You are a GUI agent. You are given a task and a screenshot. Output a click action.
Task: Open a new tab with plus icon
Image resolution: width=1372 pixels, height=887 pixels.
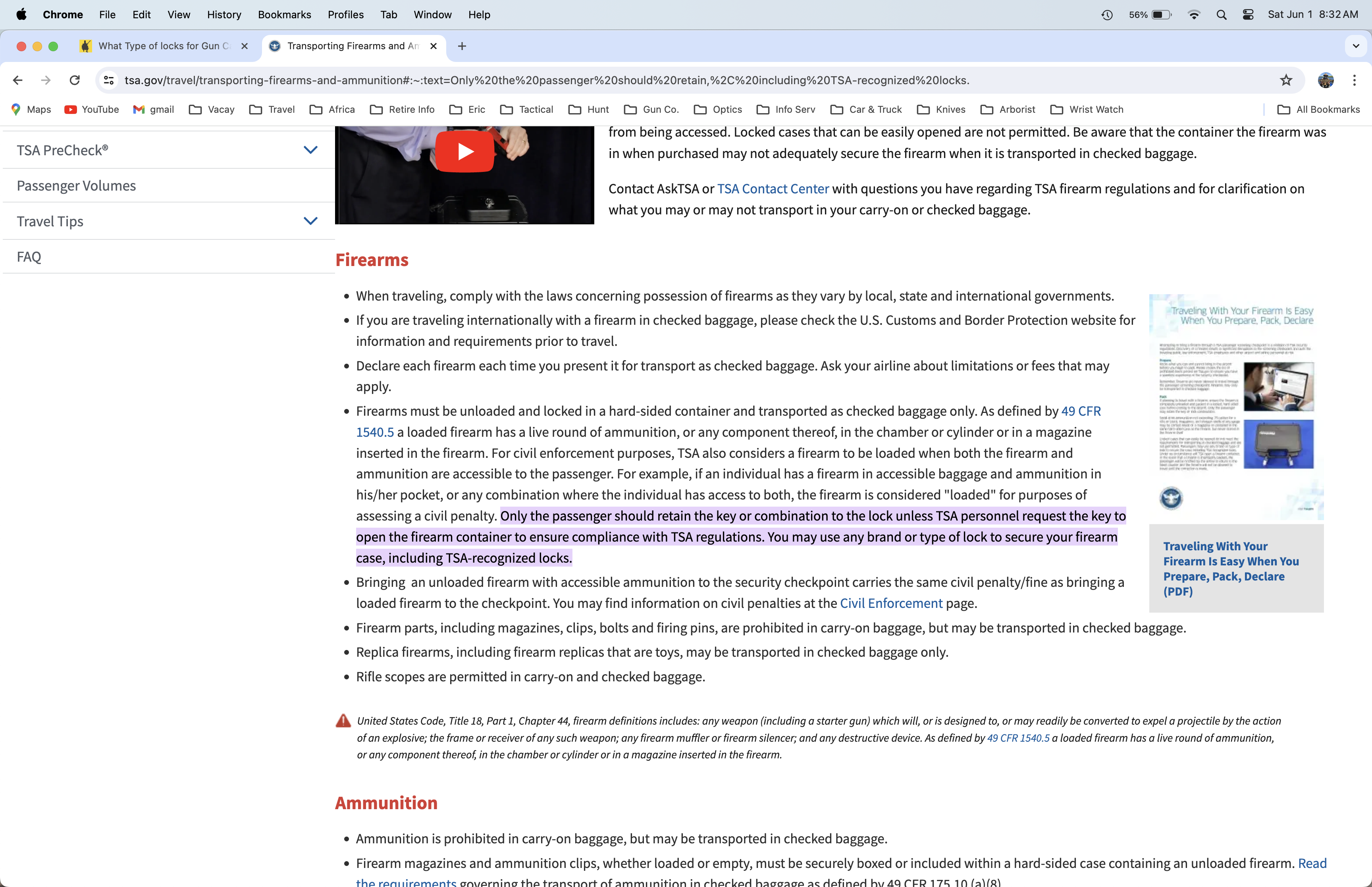[462, 46]
